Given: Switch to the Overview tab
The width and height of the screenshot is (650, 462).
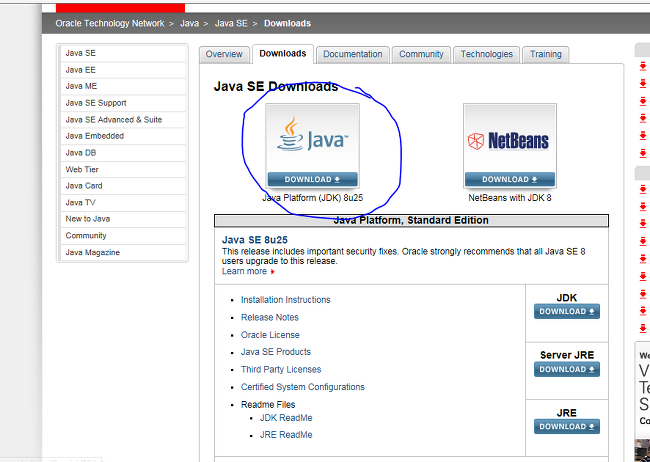Looking at the screenshot, I should coord(224,54).
